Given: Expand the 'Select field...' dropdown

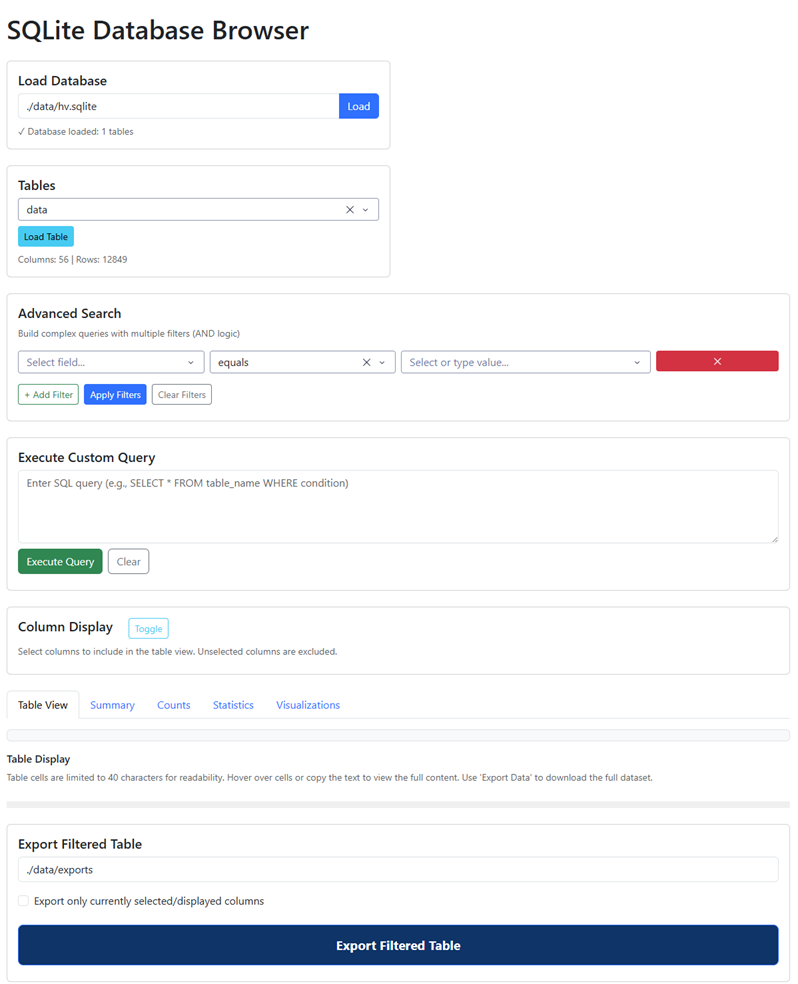Looking at the screenshot, I should [111, 362].
